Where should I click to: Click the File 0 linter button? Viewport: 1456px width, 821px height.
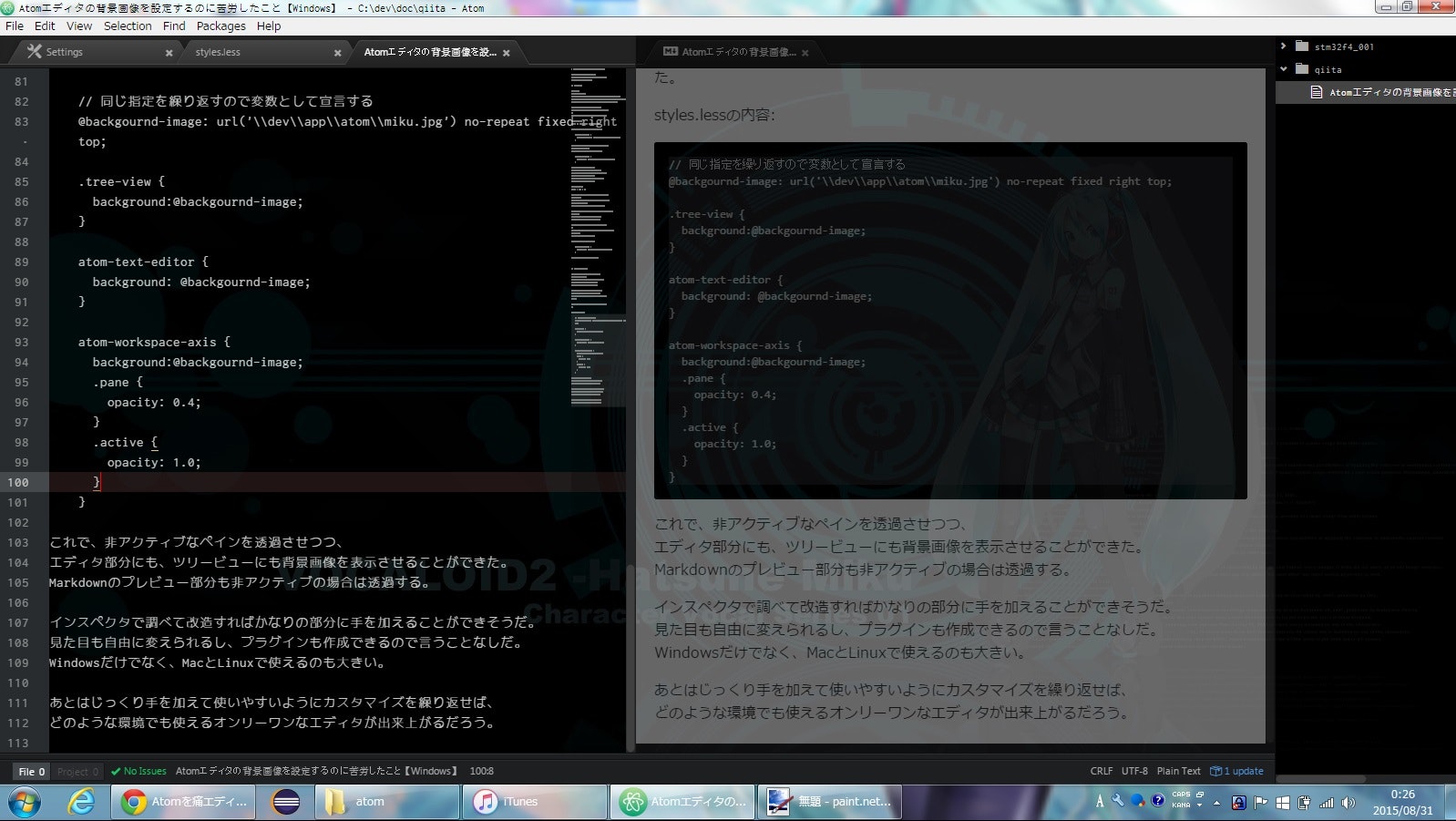point(31,771)
